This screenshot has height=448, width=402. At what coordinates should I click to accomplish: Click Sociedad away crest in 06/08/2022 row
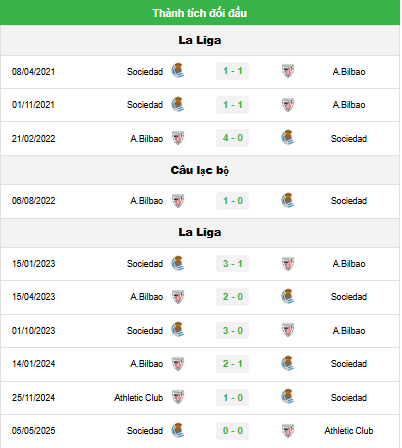pos(288,200)
